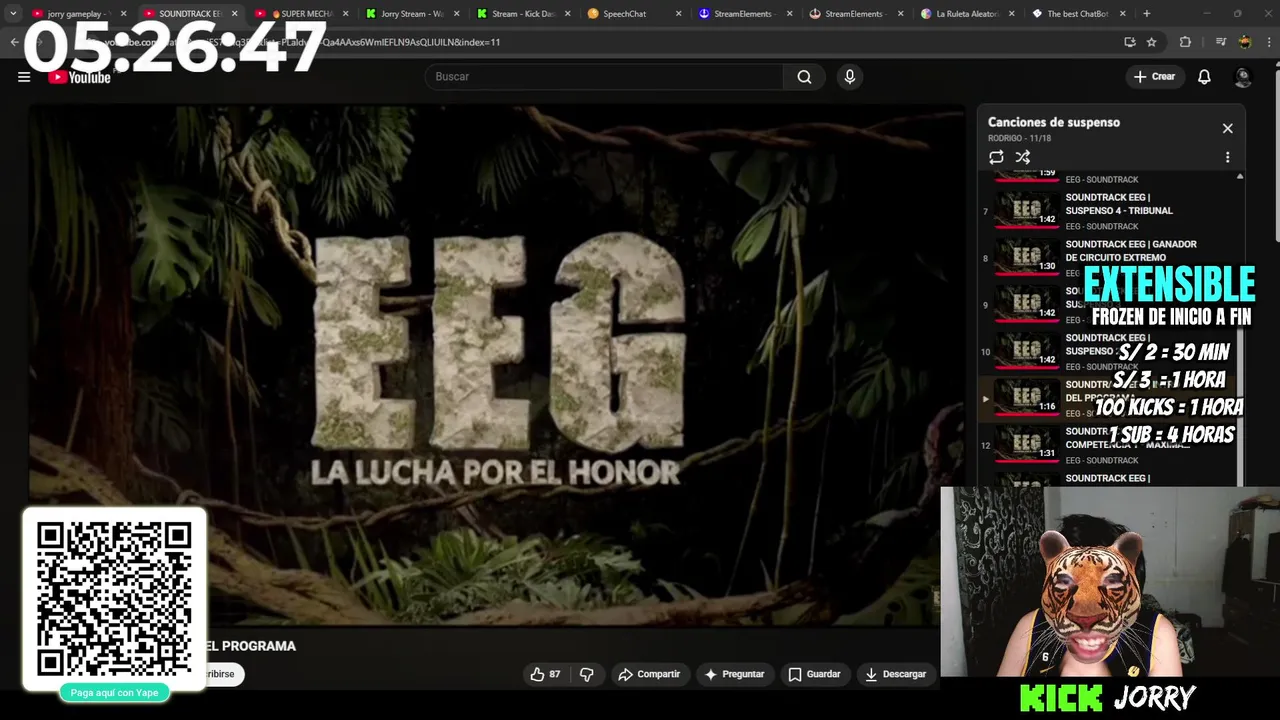Click Paga aquí con Yape button

pyautogui.click(x=114, y=692)
